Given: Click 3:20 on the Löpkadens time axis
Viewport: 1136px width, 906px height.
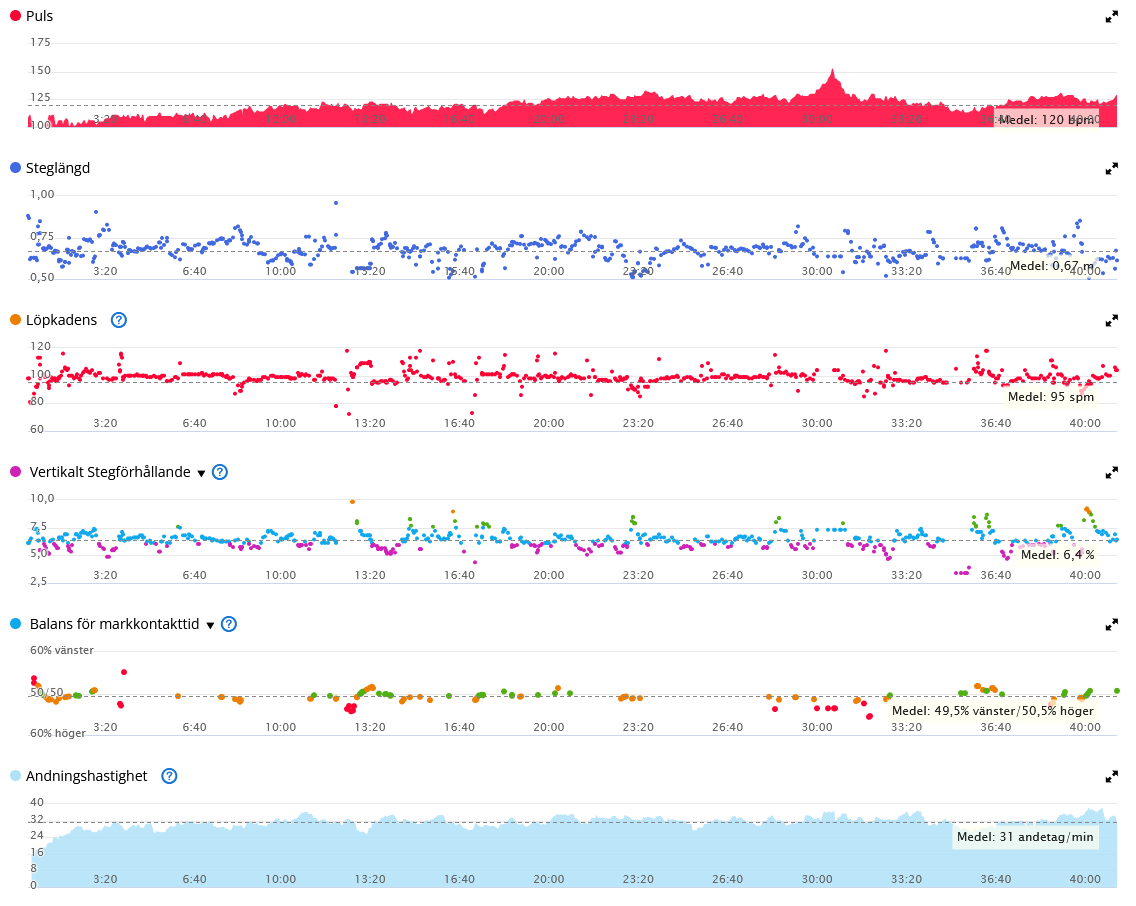Looking at the screenshot, I should click(x=105, y=423).
